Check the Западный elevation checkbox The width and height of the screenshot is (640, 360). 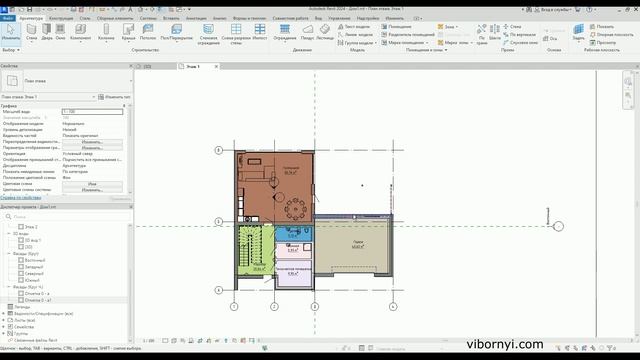[21, 267]
